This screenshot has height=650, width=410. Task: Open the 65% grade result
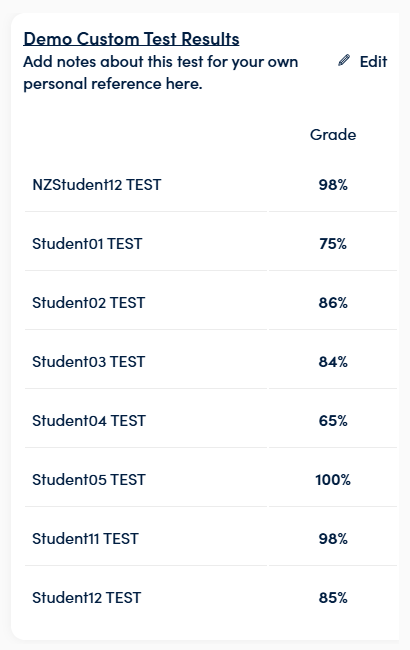tap(333, 420)
